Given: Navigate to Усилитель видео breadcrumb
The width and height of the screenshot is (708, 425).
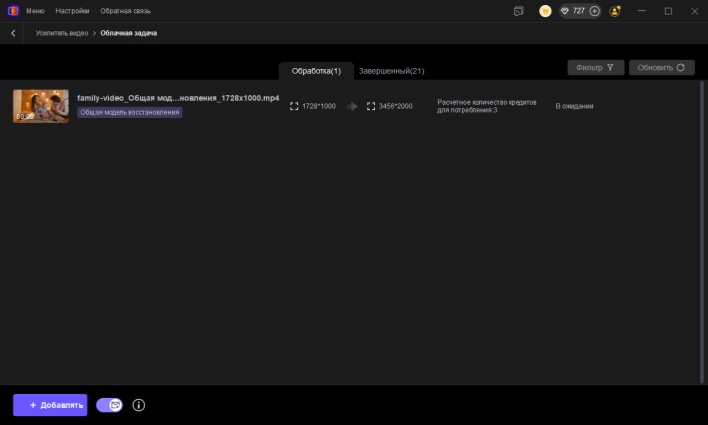Looking at the screenshot, I should click(x=63, y=33).
